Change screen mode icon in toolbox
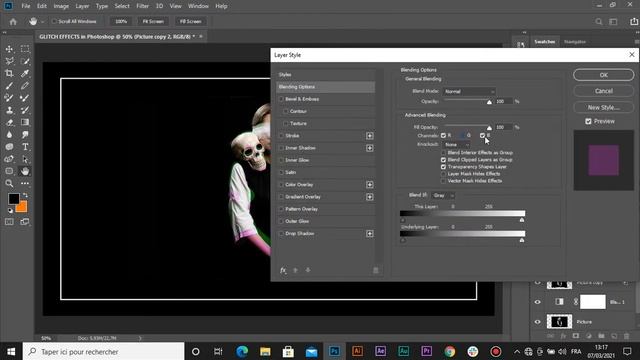Image resolution: width=640 pixels, height=360 pixels. pyautogui.click(x=25, y=222)
